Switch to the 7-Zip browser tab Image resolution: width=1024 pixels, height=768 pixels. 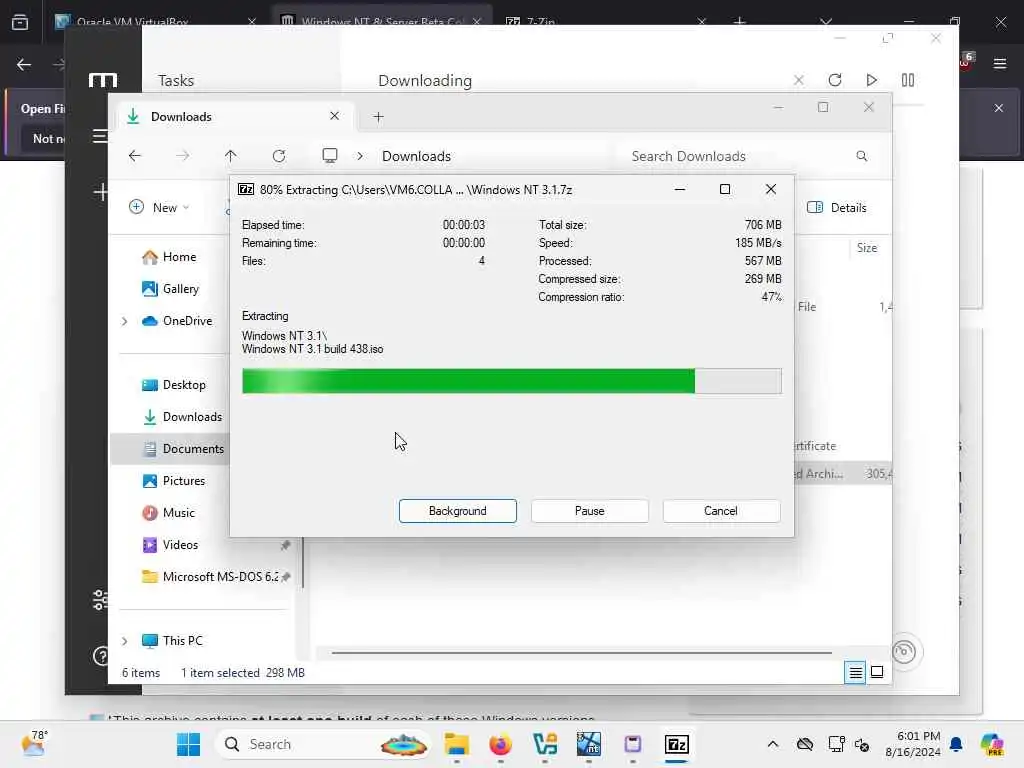click(x=604, y=22)
